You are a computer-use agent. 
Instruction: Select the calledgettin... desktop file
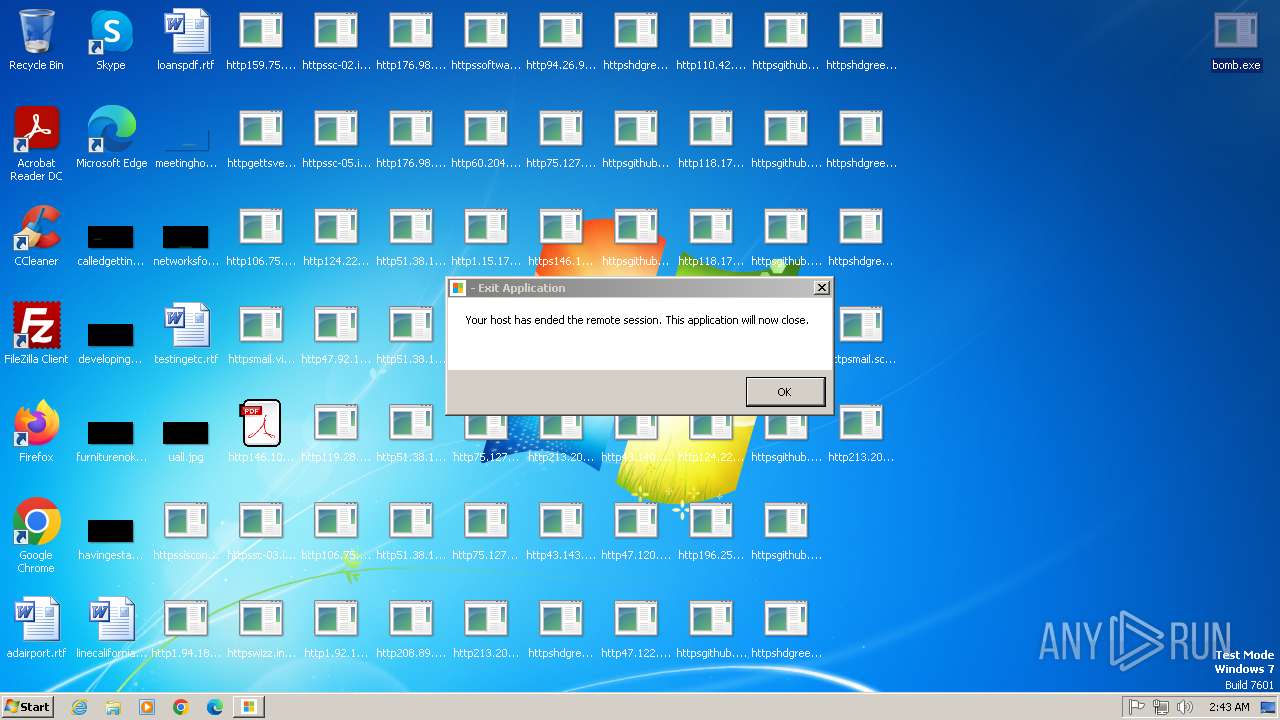click(111, 244)
